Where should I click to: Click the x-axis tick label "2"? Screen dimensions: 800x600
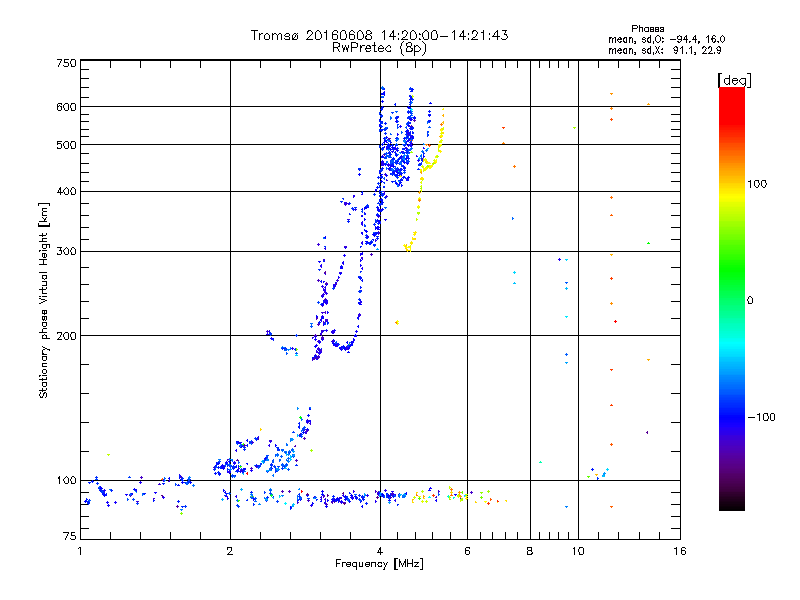[x=230, y=551]
